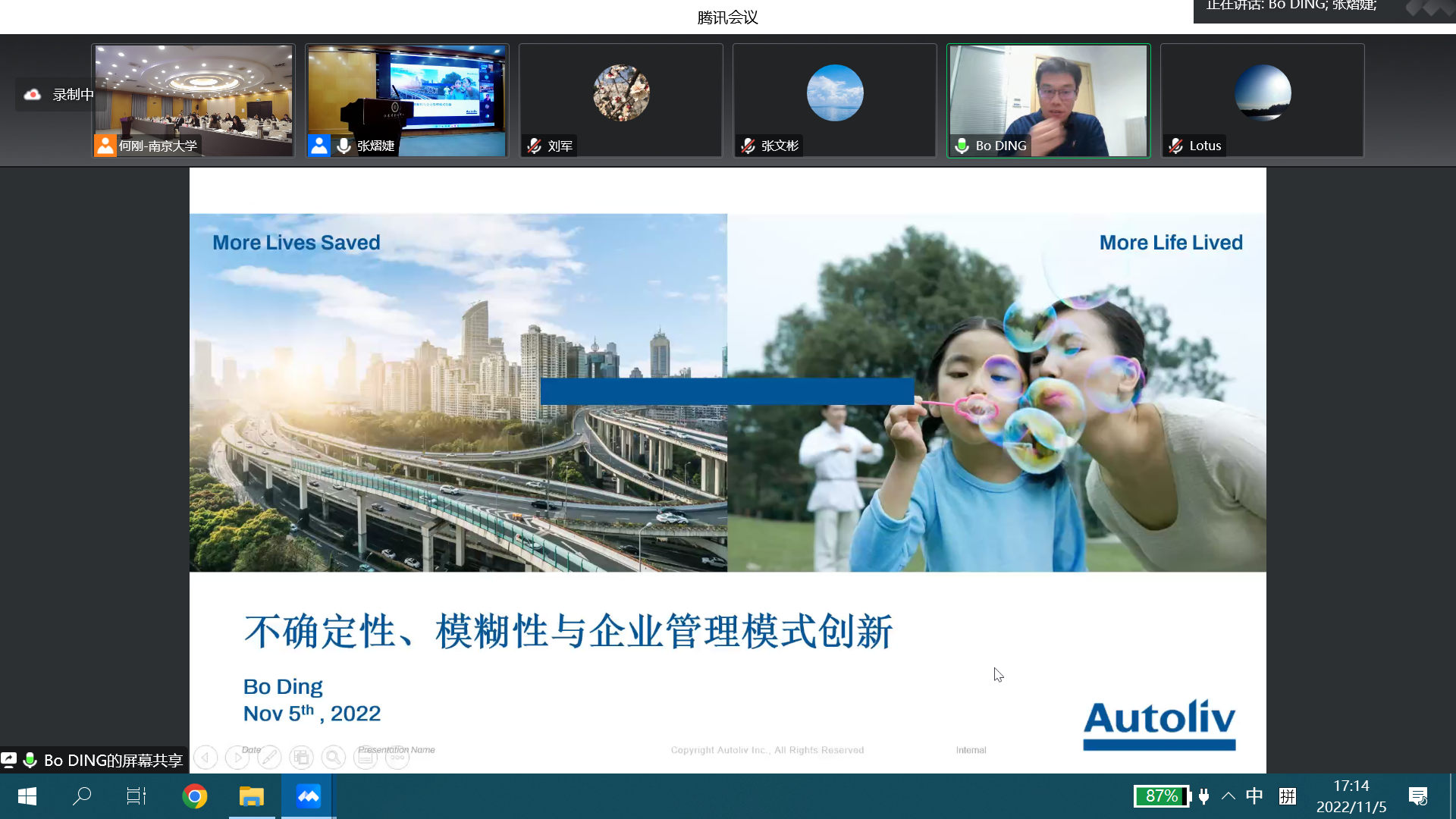Expand the system tray hidden icons chevron

1228,796
